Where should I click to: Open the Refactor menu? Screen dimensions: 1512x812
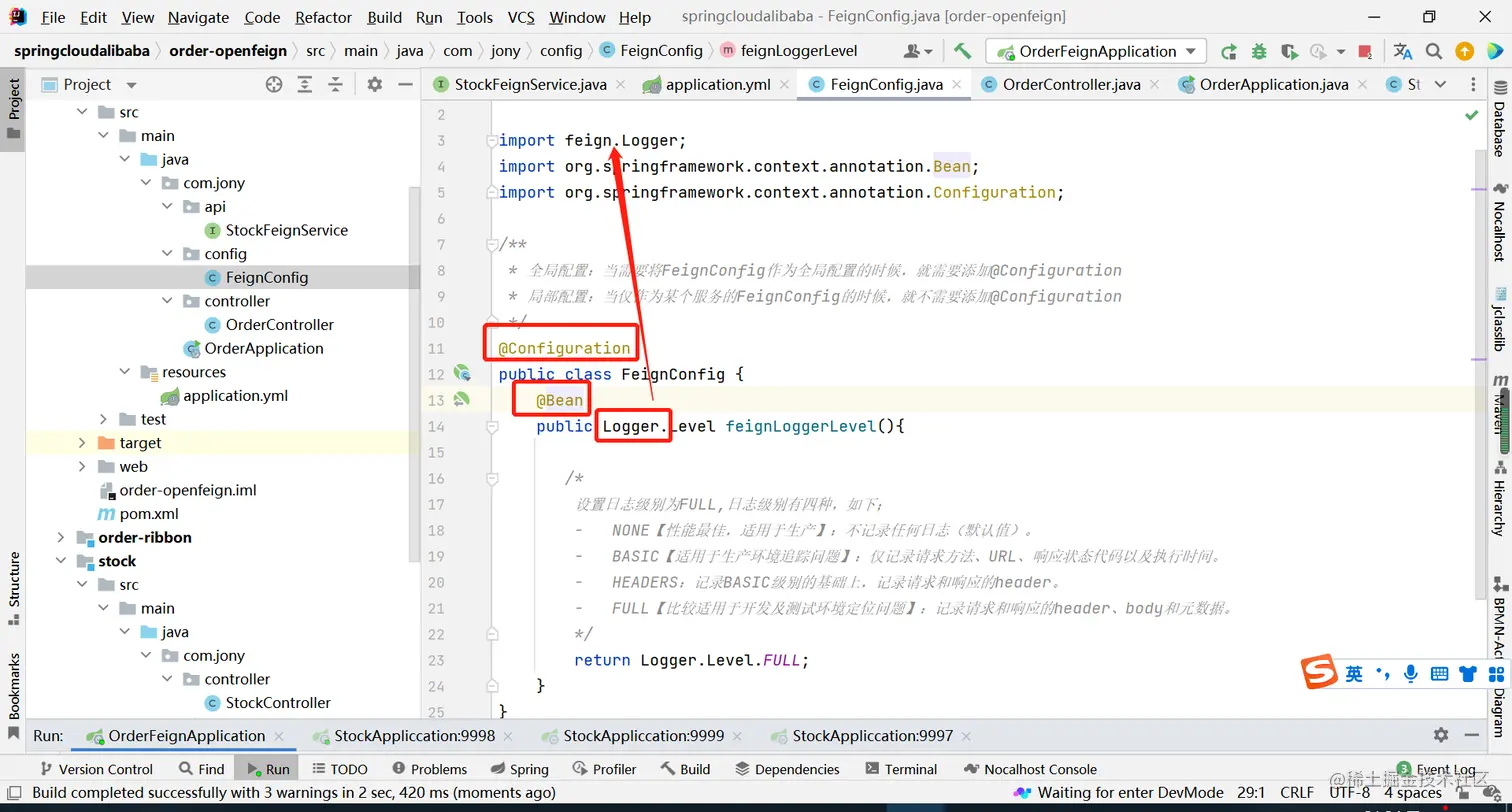click(324, 17)
